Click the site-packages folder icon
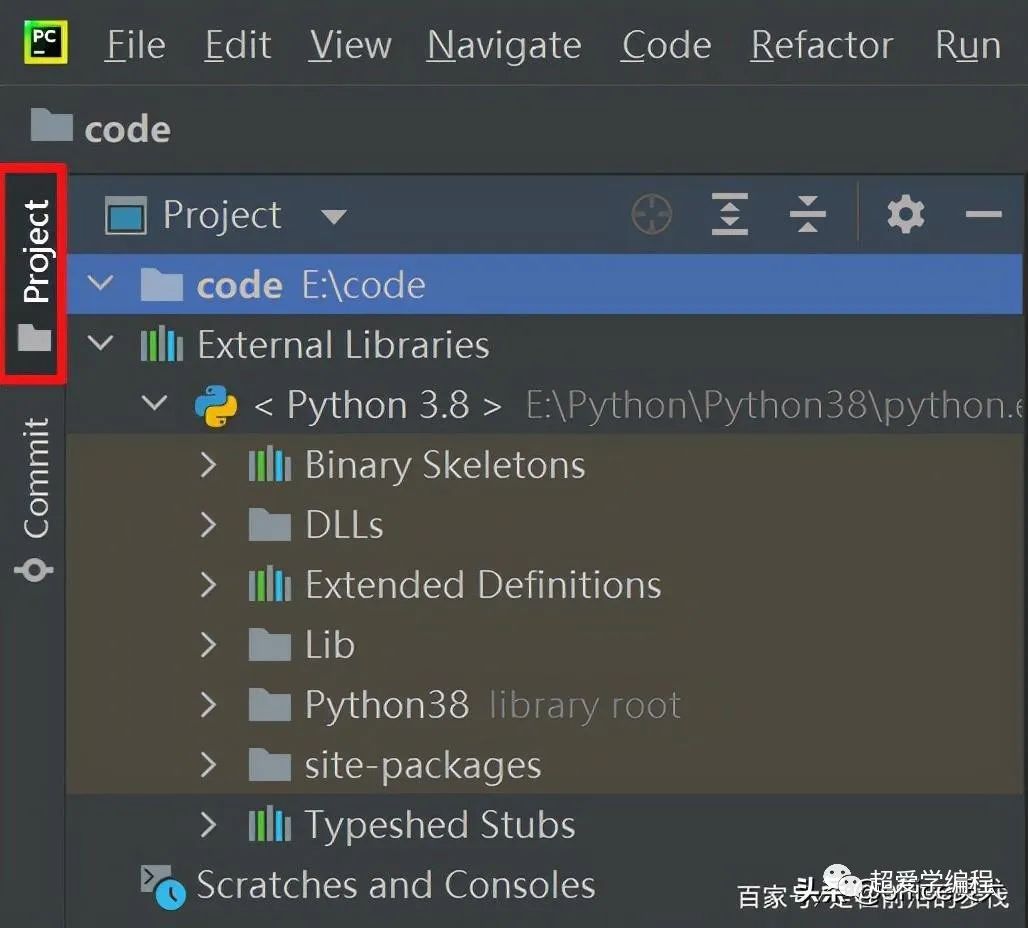 pyautogui.click(x=269, y=764)
